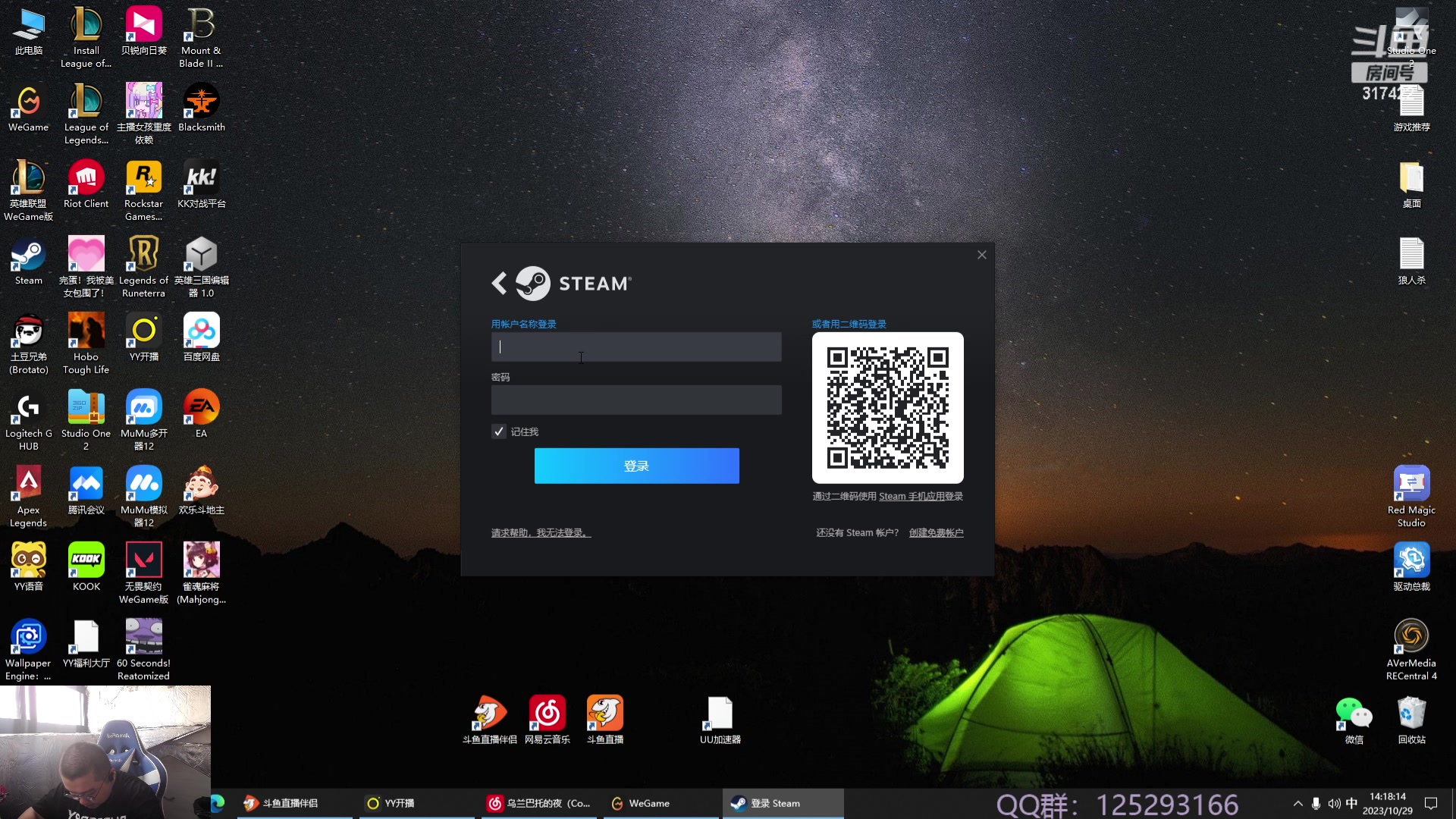Open the Steam 手机应用 link under QR code
Image resolution: width=1456 pixels, height=819 pixels.
tap(921, 497)
